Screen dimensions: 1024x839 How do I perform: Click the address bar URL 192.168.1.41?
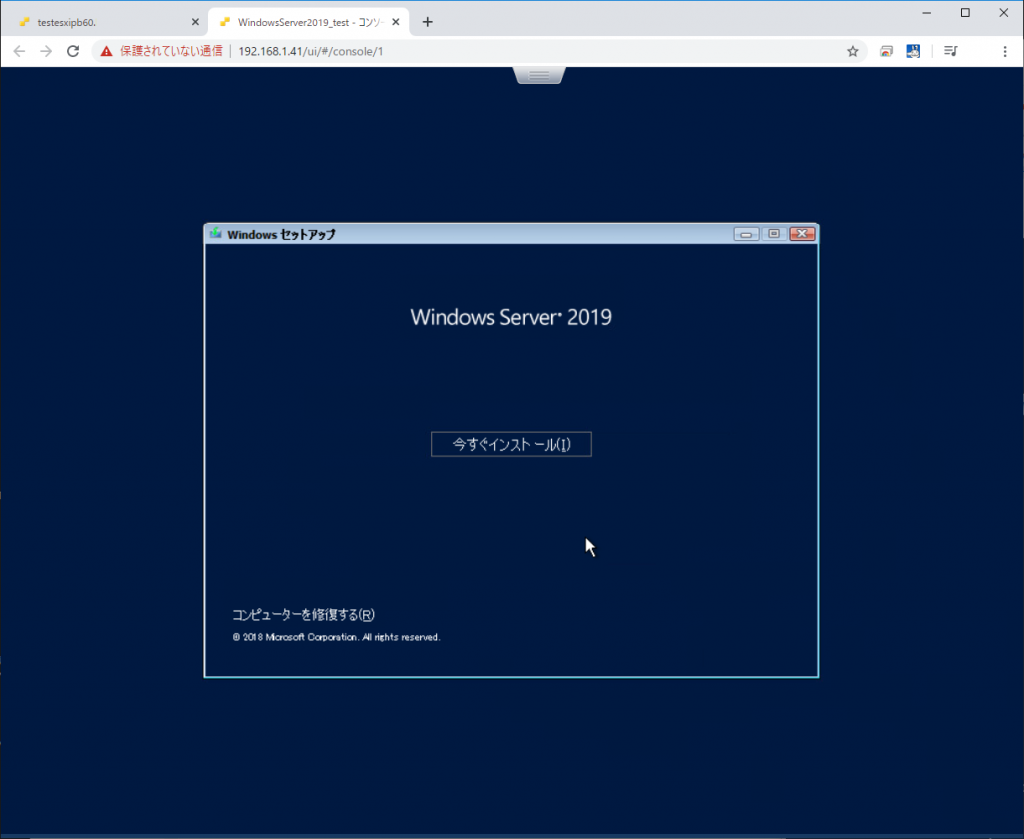(311, 51)
